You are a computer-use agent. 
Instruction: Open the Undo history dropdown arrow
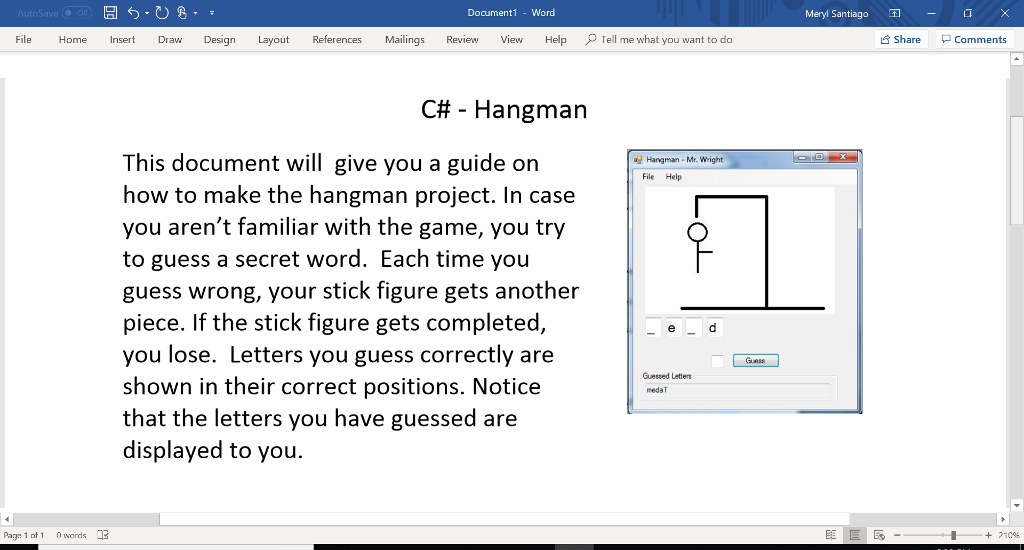click(146, 13)
